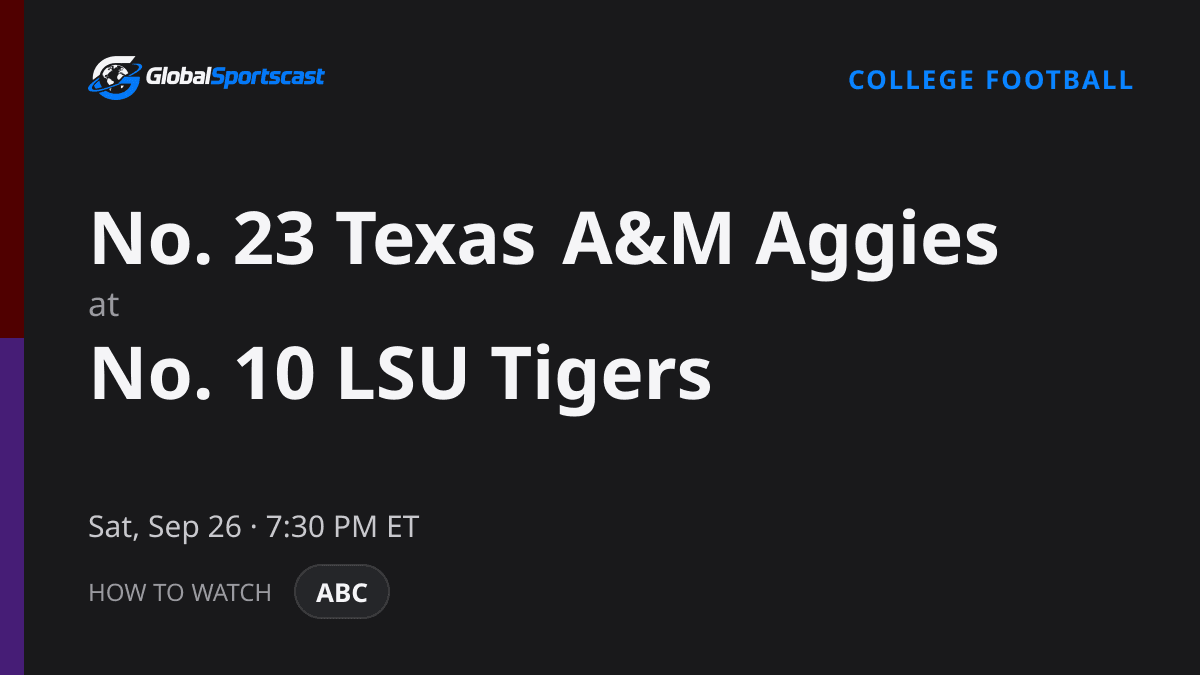Select the 7:30 PM ET kickoff time
Screen dimensions: 1200x675
pos(342,527)
